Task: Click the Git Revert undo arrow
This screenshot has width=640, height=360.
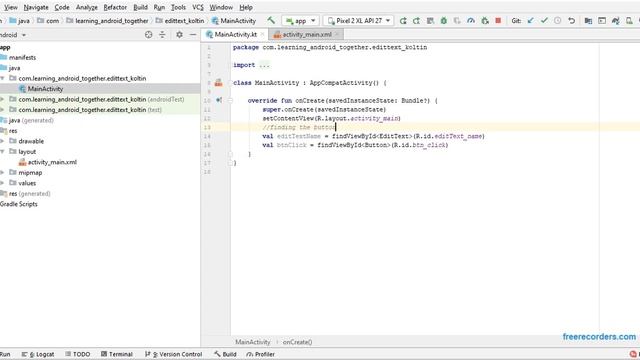Action: pos(571,20)
